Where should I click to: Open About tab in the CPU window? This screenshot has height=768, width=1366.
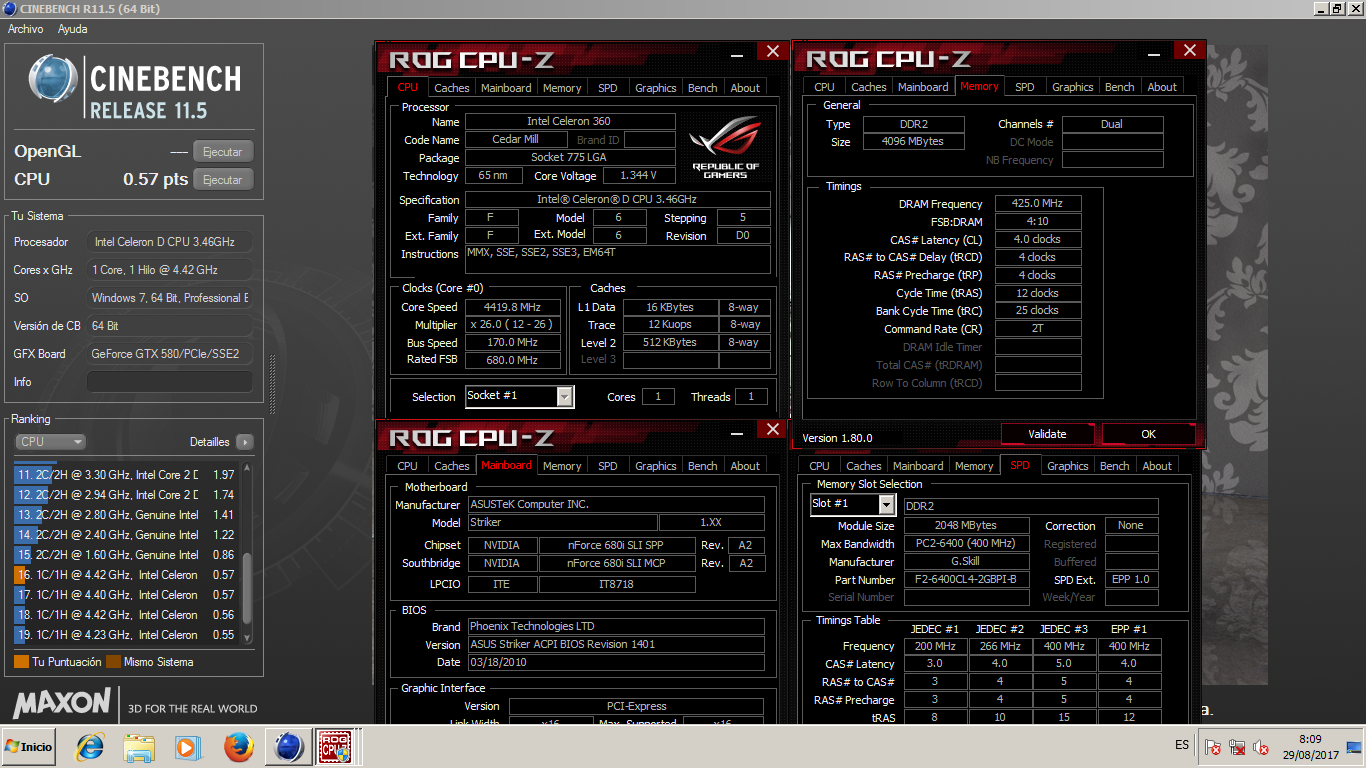tap(745, 88)
